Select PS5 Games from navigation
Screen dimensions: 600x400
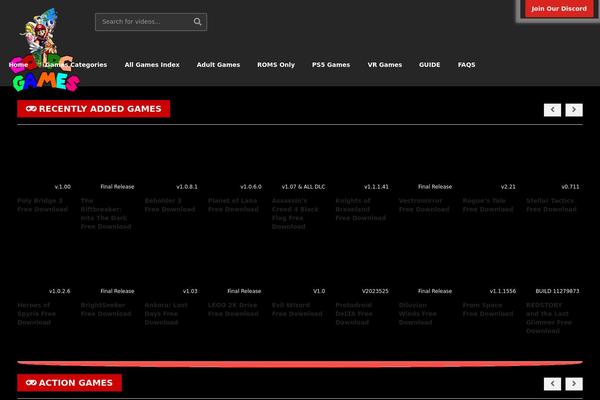(x=330, y=64)
